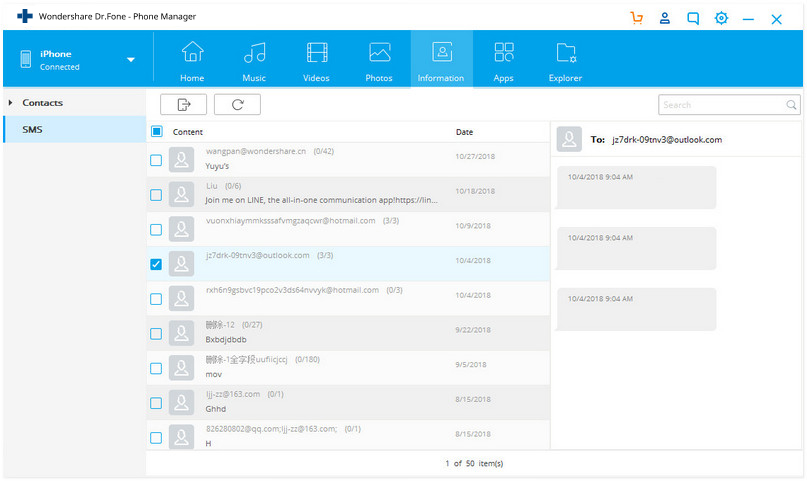This screenshot has height=481, width=807.
Task: Check the Liu conversation checkbox
Action: (x=156, y=195)
